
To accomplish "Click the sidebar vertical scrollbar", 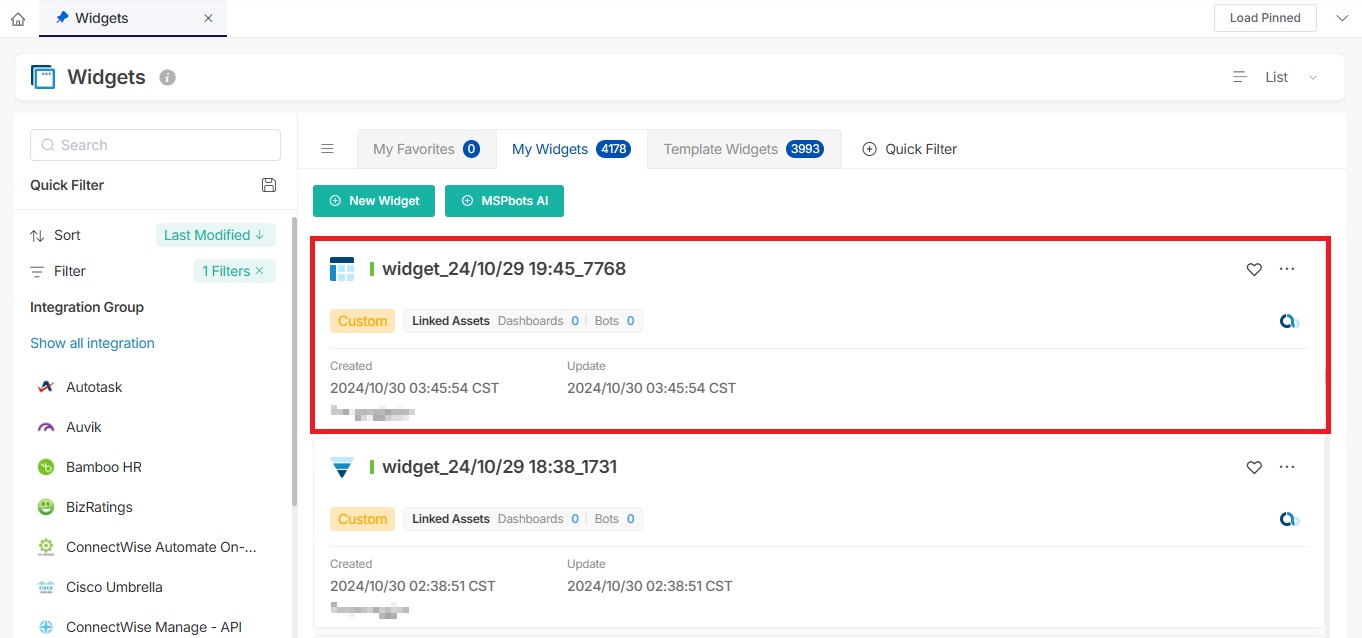I will [x=294, y=360].
